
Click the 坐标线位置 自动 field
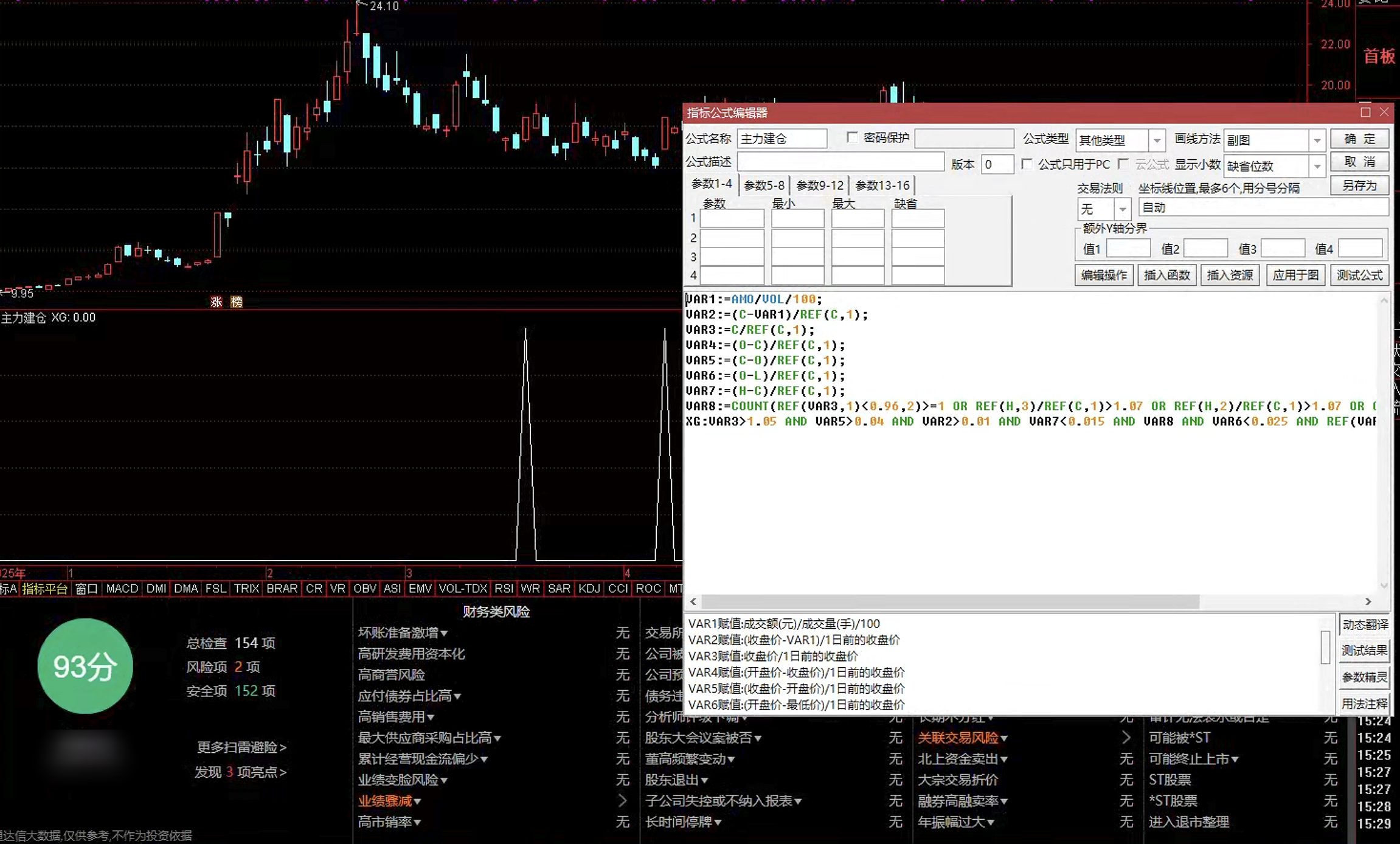tap(1264, 207)
